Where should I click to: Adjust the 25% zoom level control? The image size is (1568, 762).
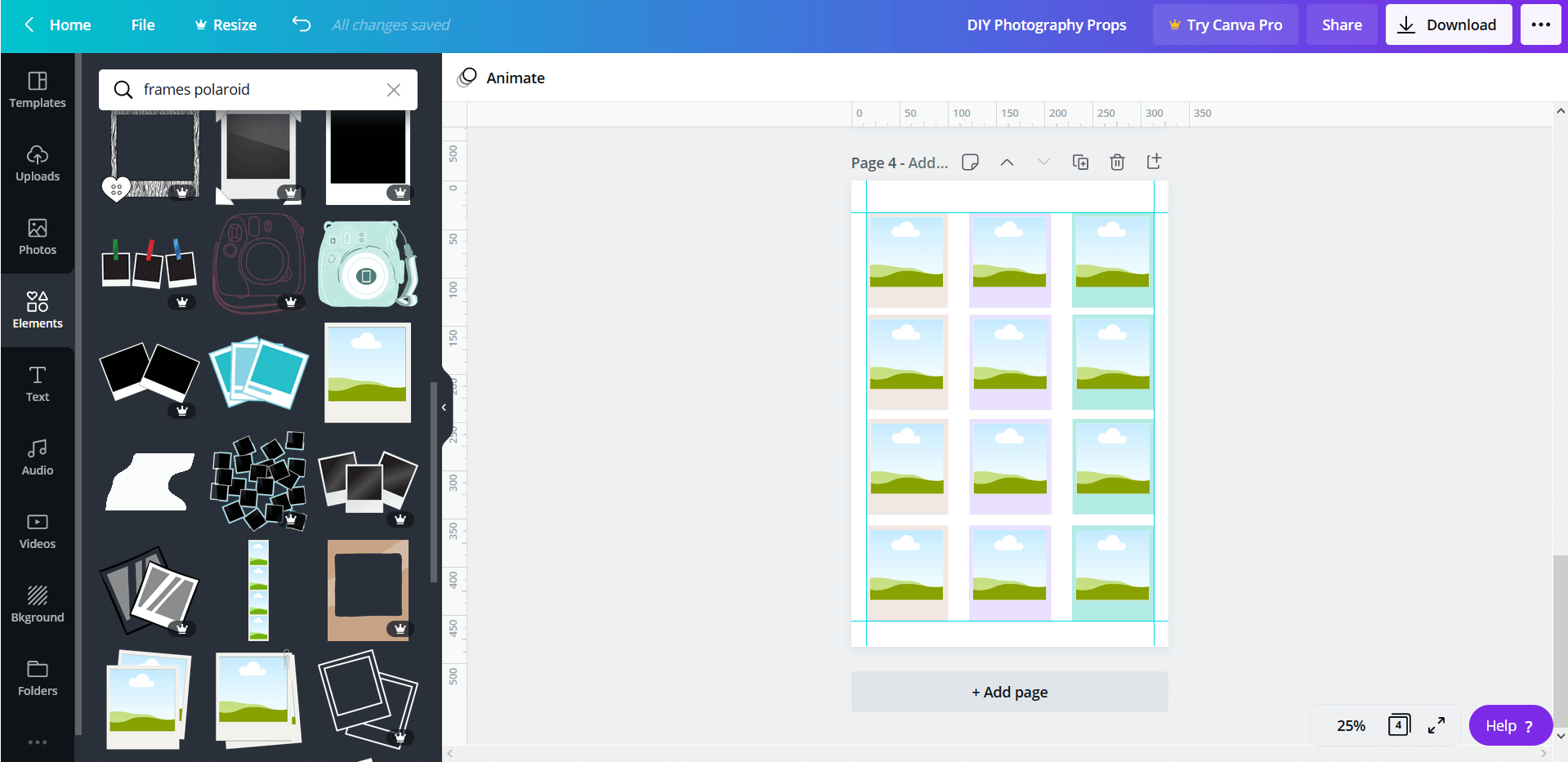click(x=1349, y=725)
